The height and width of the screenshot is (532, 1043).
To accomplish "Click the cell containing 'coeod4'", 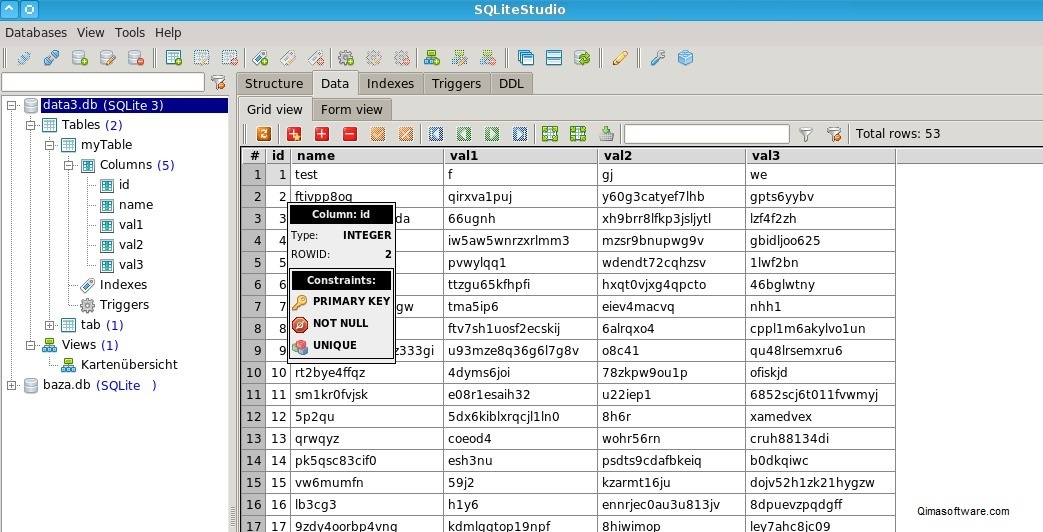I will coord(520,439).
